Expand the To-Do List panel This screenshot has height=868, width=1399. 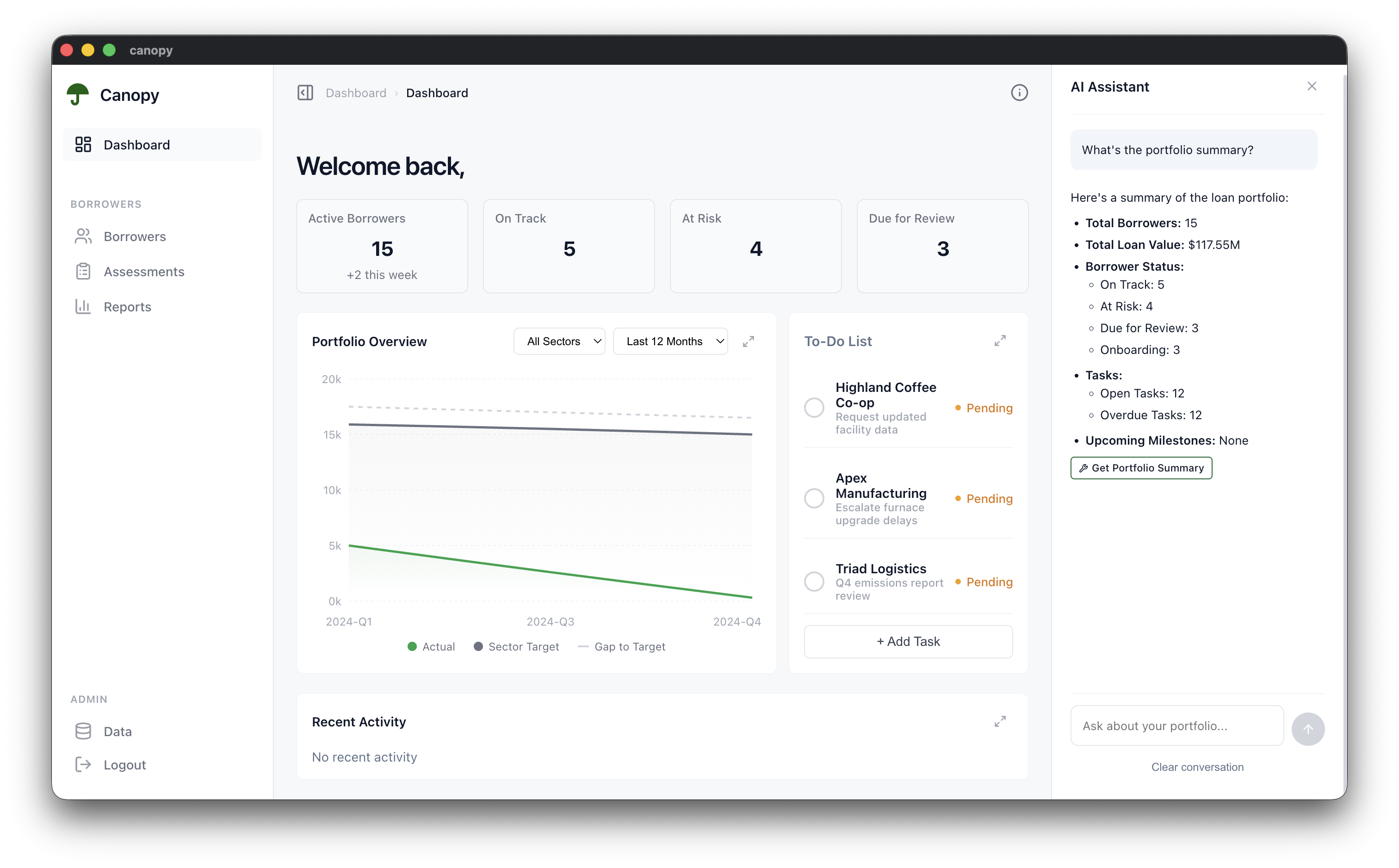[x=1000, y=341]
